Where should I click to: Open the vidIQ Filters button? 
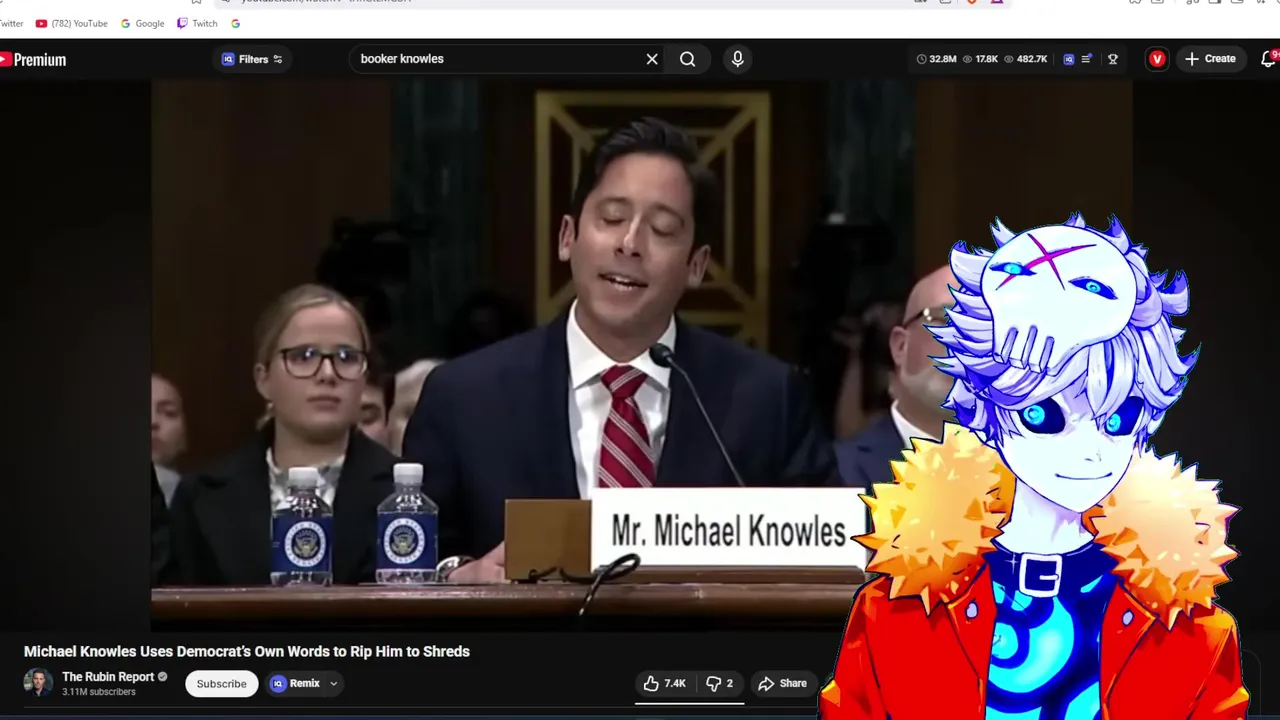click(x=252, y=59)
